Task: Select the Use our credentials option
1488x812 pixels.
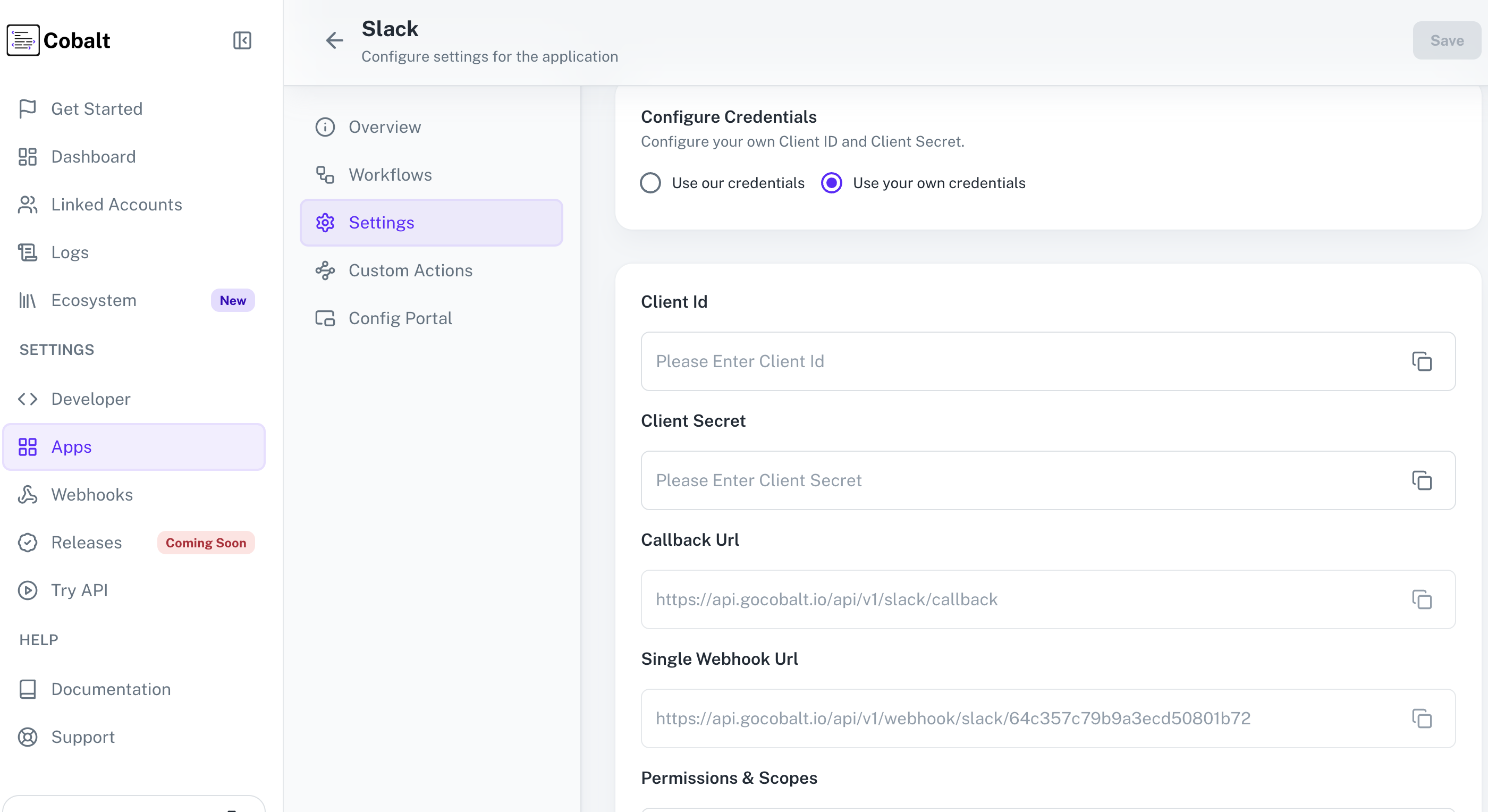Action: click(650, 182)
